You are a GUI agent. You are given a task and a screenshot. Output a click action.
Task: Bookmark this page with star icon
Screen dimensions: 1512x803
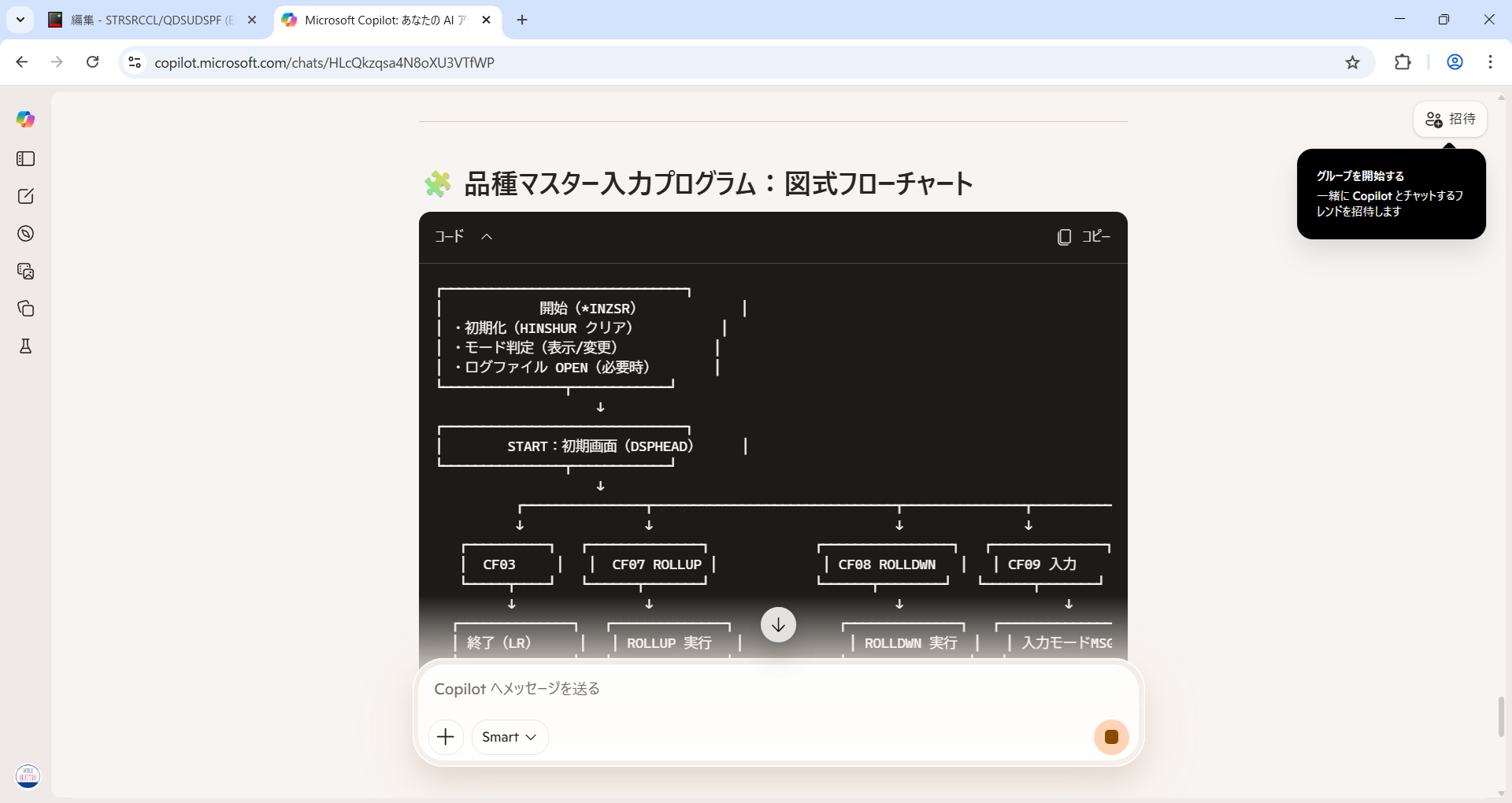pos(1352,62)
